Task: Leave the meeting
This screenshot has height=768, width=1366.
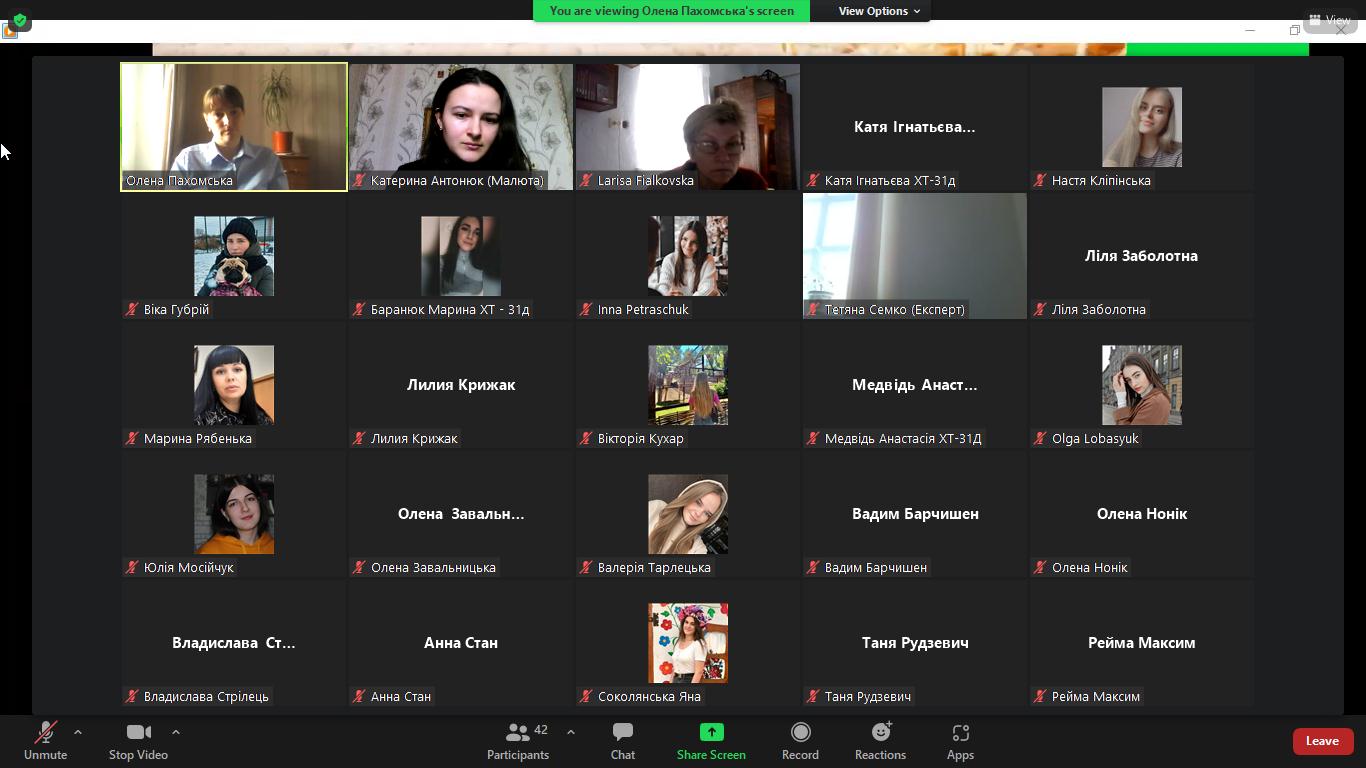Action: (1322, 741)
